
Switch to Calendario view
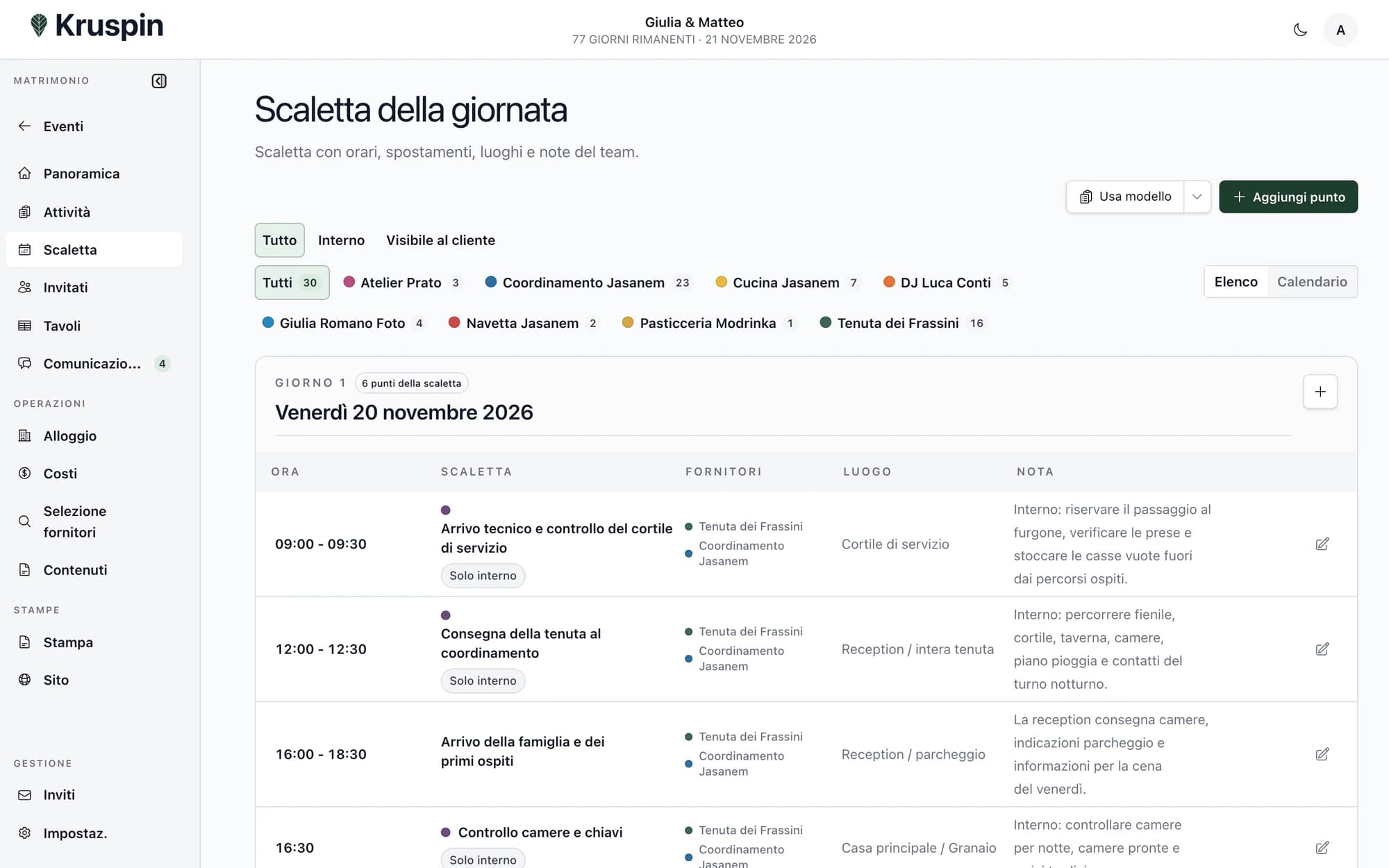click(x=1312, y=282)
